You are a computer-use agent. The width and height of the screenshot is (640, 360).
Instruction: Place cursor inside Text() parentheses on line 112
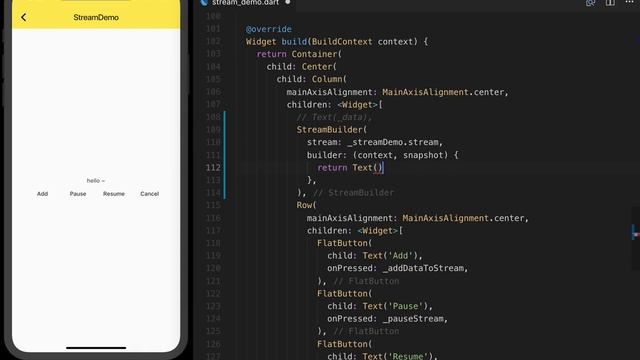378,168
